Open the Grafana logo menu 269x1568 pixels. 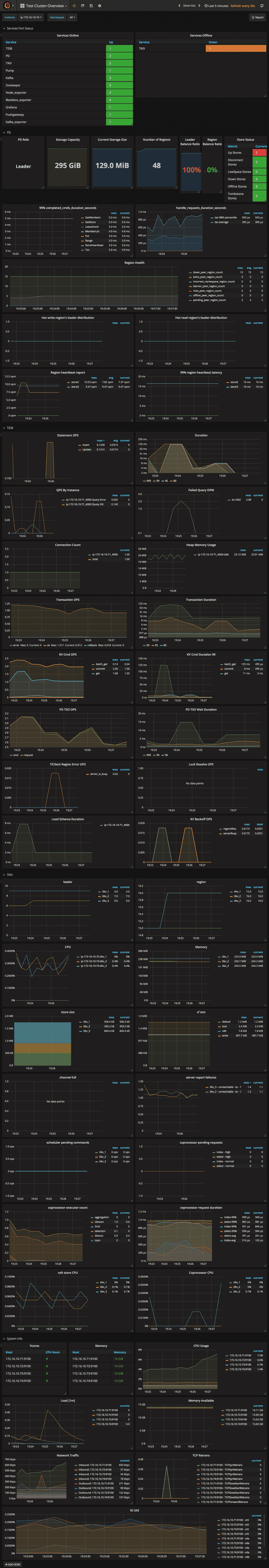(x=7, y=5)
